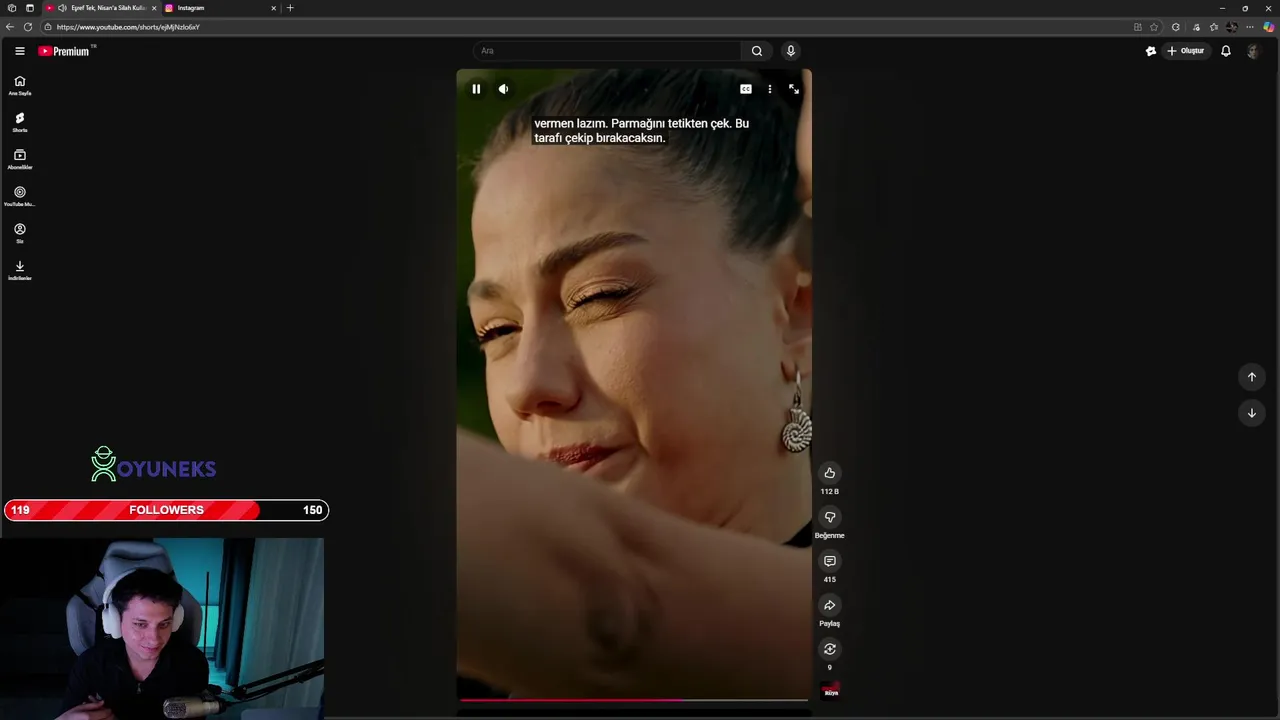The height and width of the screenshot is (720, 1280).
Task: Go to the next short with down arrow
Action: [x=1251, y=413]
